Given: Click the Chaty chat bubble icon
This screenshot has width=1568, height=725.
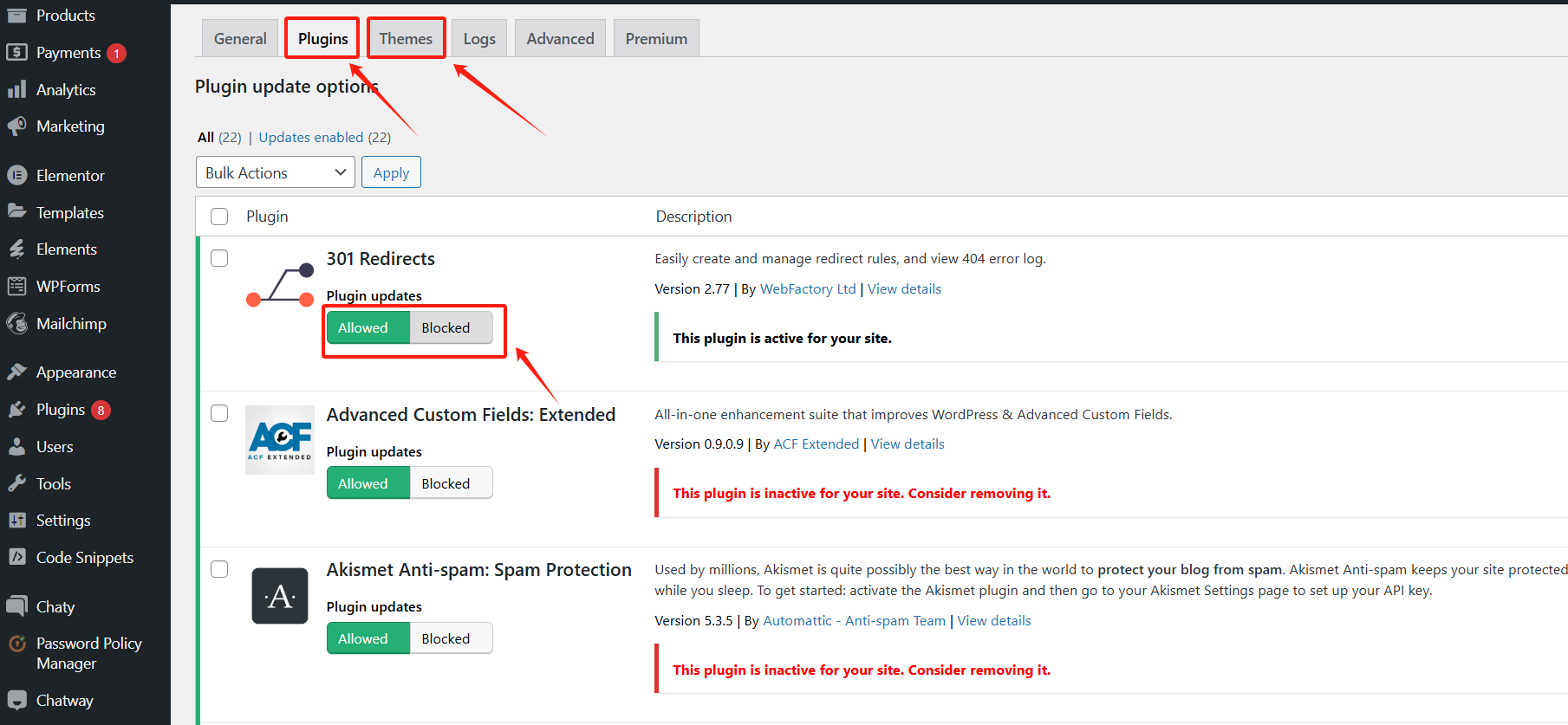Looking at the screenshot, I should [x=16, y=606].
